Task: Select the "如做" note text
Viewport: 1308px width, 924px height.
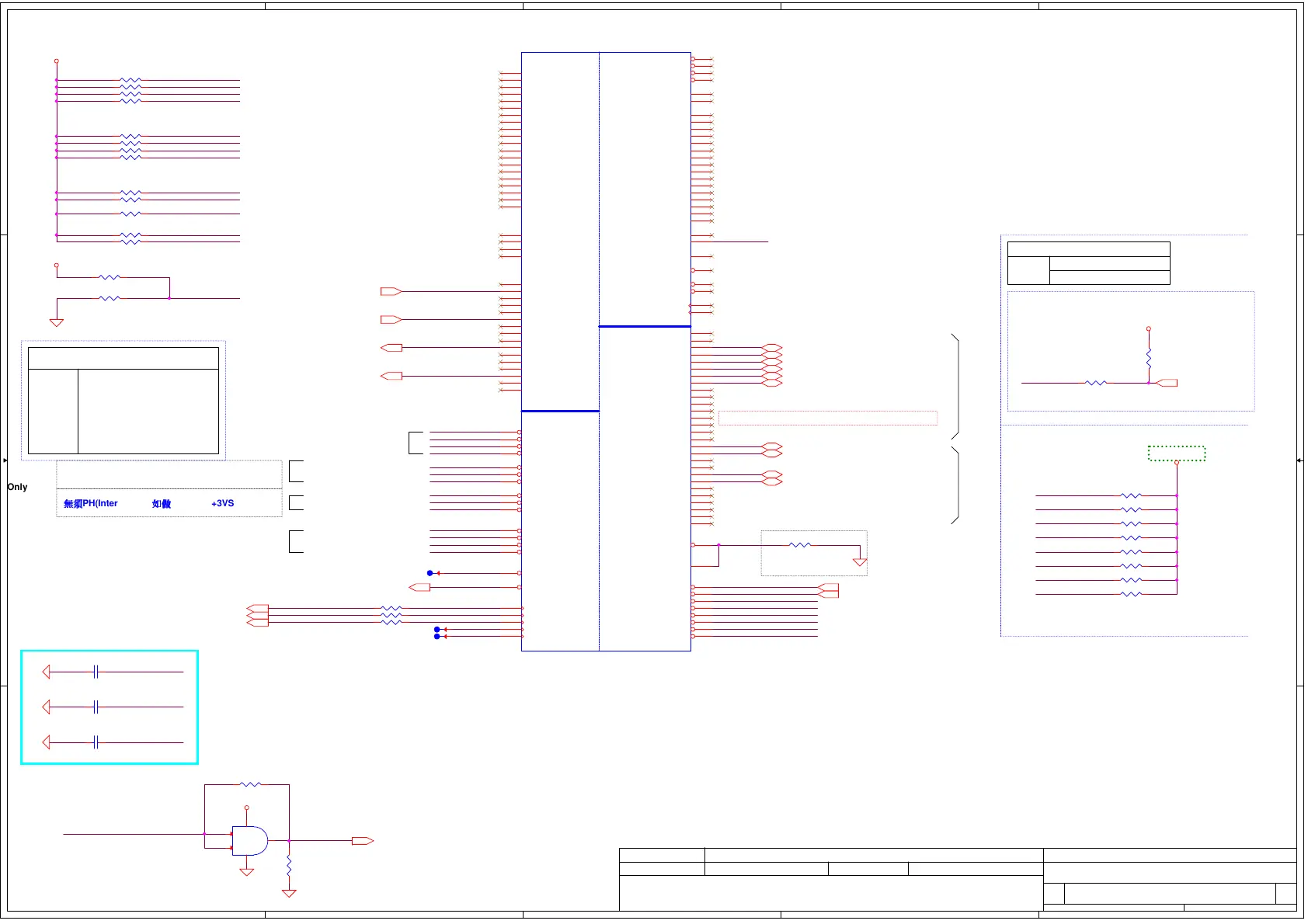Action: pos(162,503)
